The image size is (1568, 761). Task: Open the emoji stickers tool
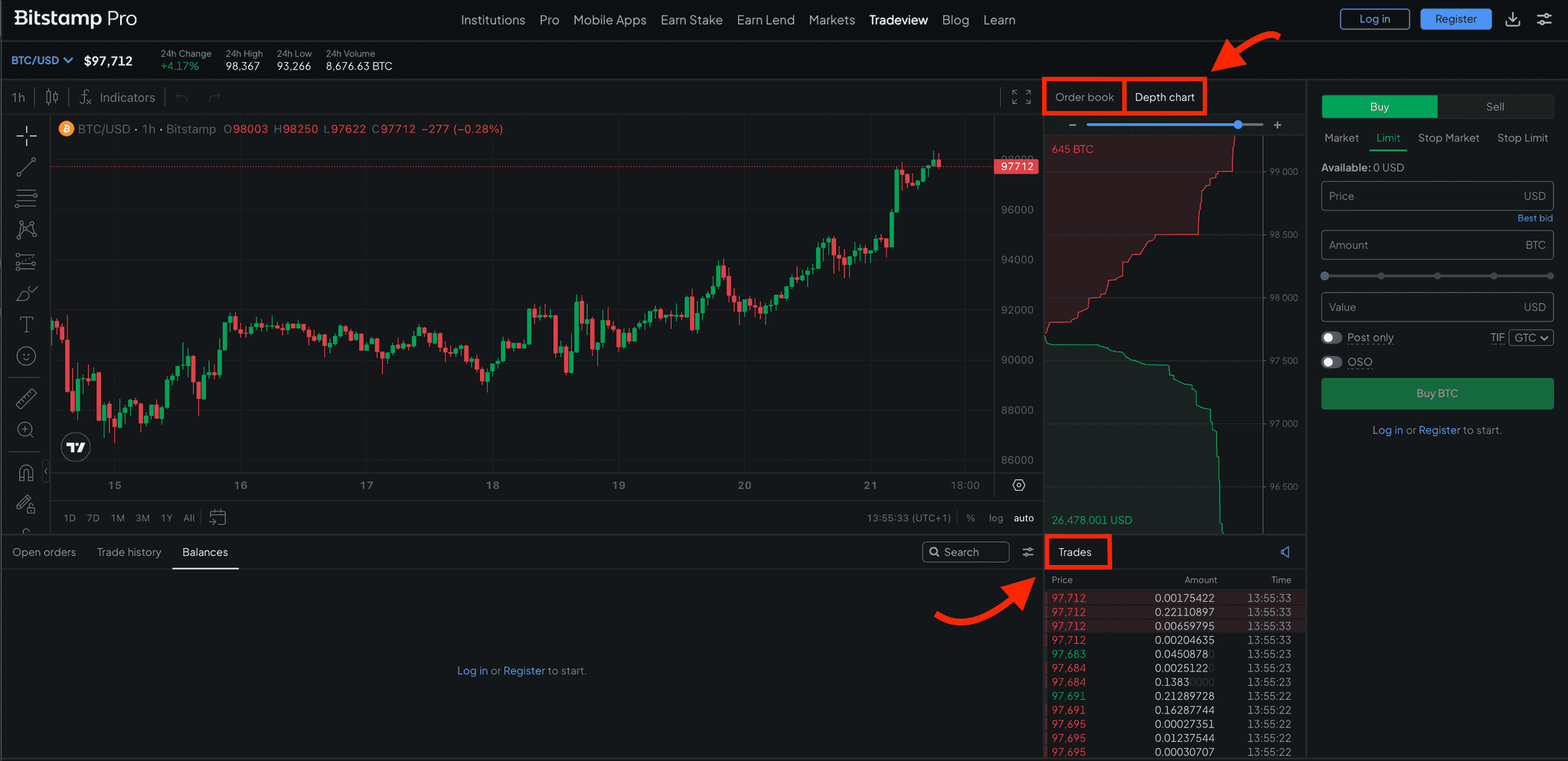tap(25, 355)
